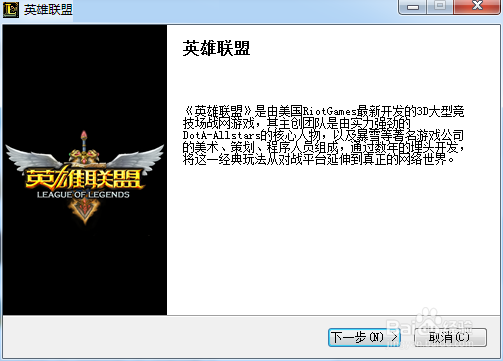The height and width of the screenshot is (361, 503).
Task: Click the paragraph describing RiotGames
Action: coord(323,135)
